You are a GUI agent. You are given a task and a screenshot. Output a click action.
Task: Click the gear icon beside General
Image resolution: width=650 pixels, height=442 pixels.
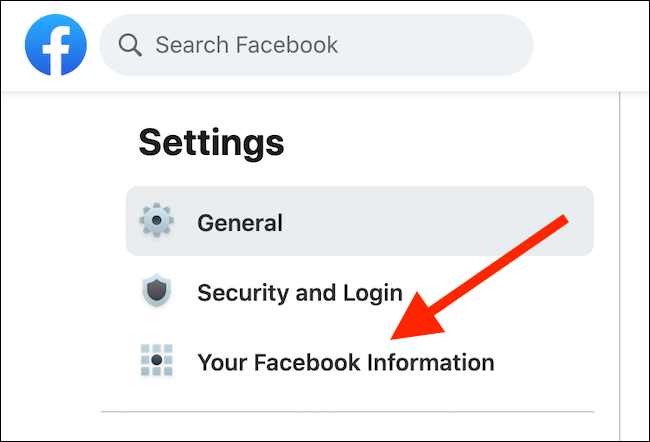pyautogui.click(x=156, y=221)
